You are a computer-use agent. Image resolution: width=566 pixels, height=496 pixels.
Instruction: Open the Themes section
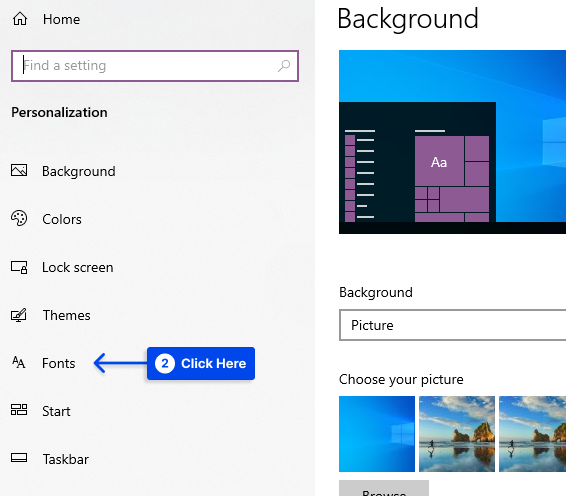click(x=66, y=315)
